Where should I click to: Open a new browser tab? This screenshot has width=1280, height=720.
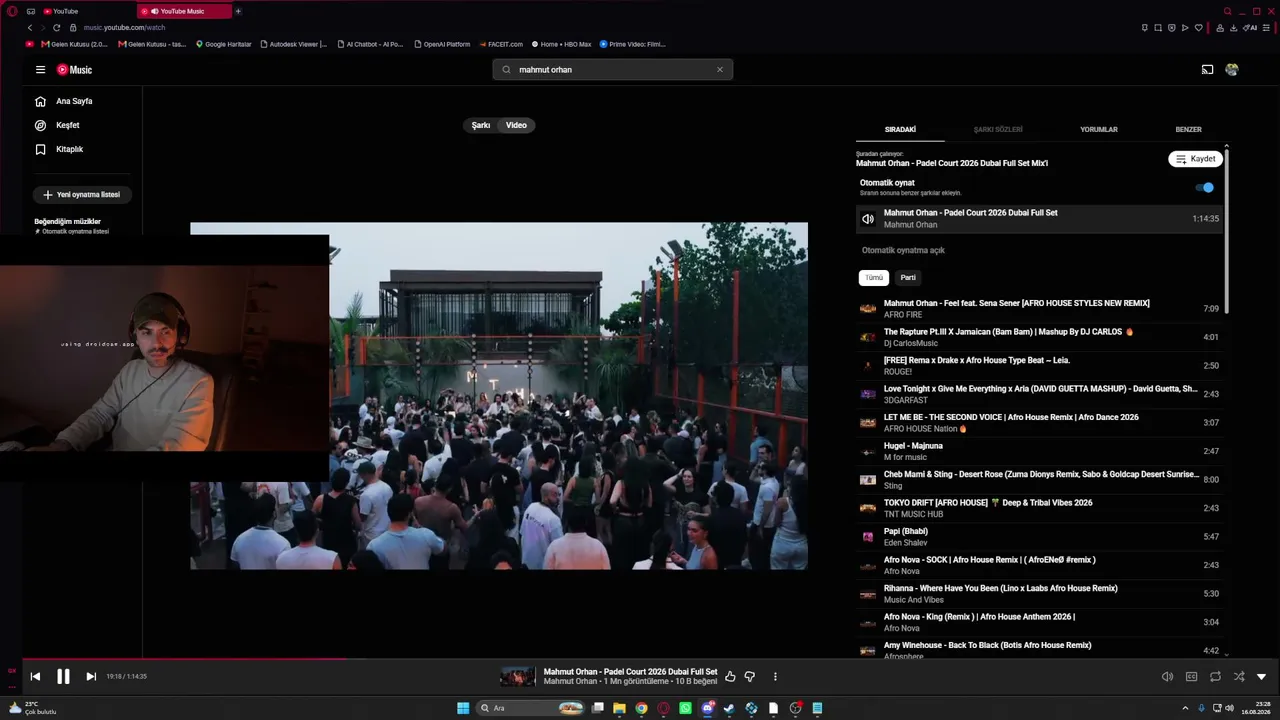click(x=238, y=11)
